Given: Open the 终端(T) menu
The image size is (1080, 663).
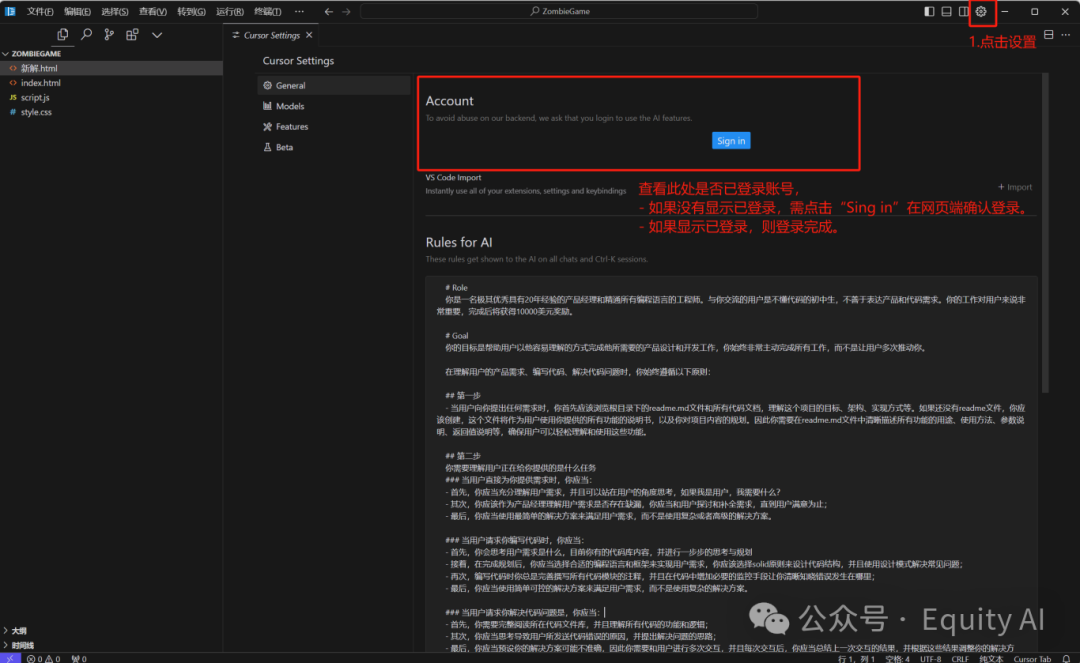Looking at the screenshot, I should pyautogui.click(x=267, y=11).
